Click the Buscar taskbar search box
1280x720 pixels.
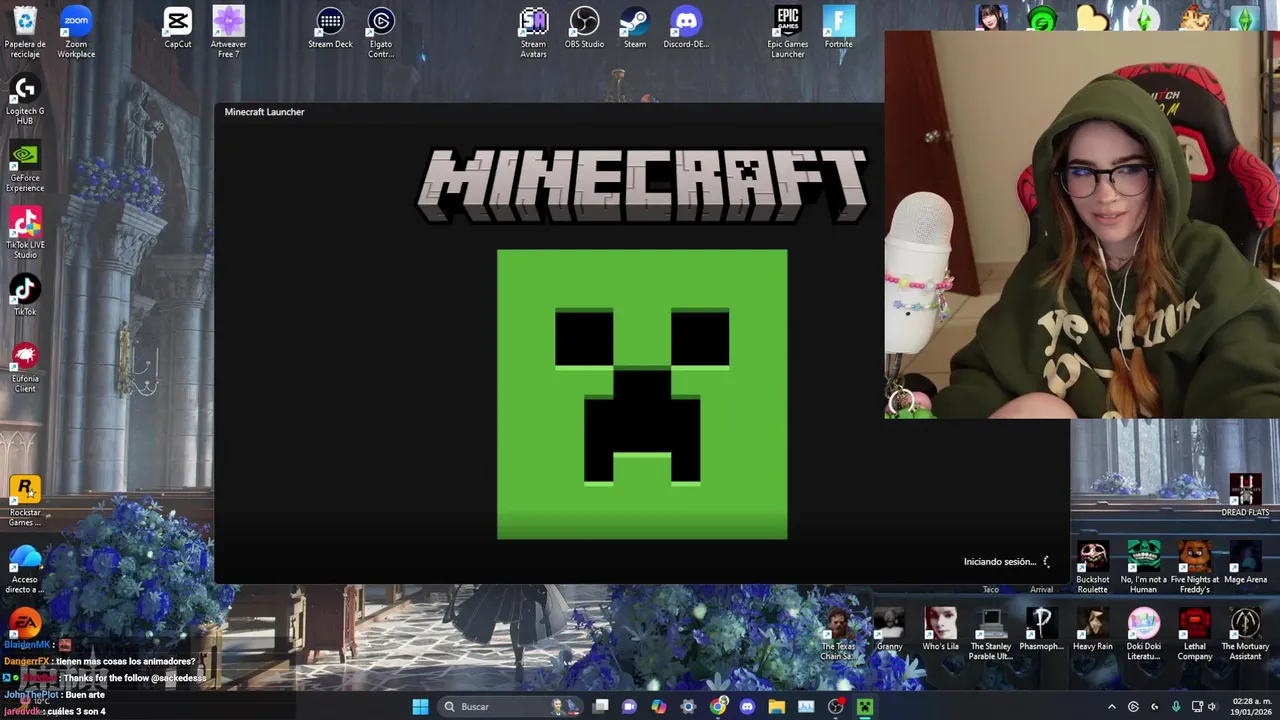(511, 707)
